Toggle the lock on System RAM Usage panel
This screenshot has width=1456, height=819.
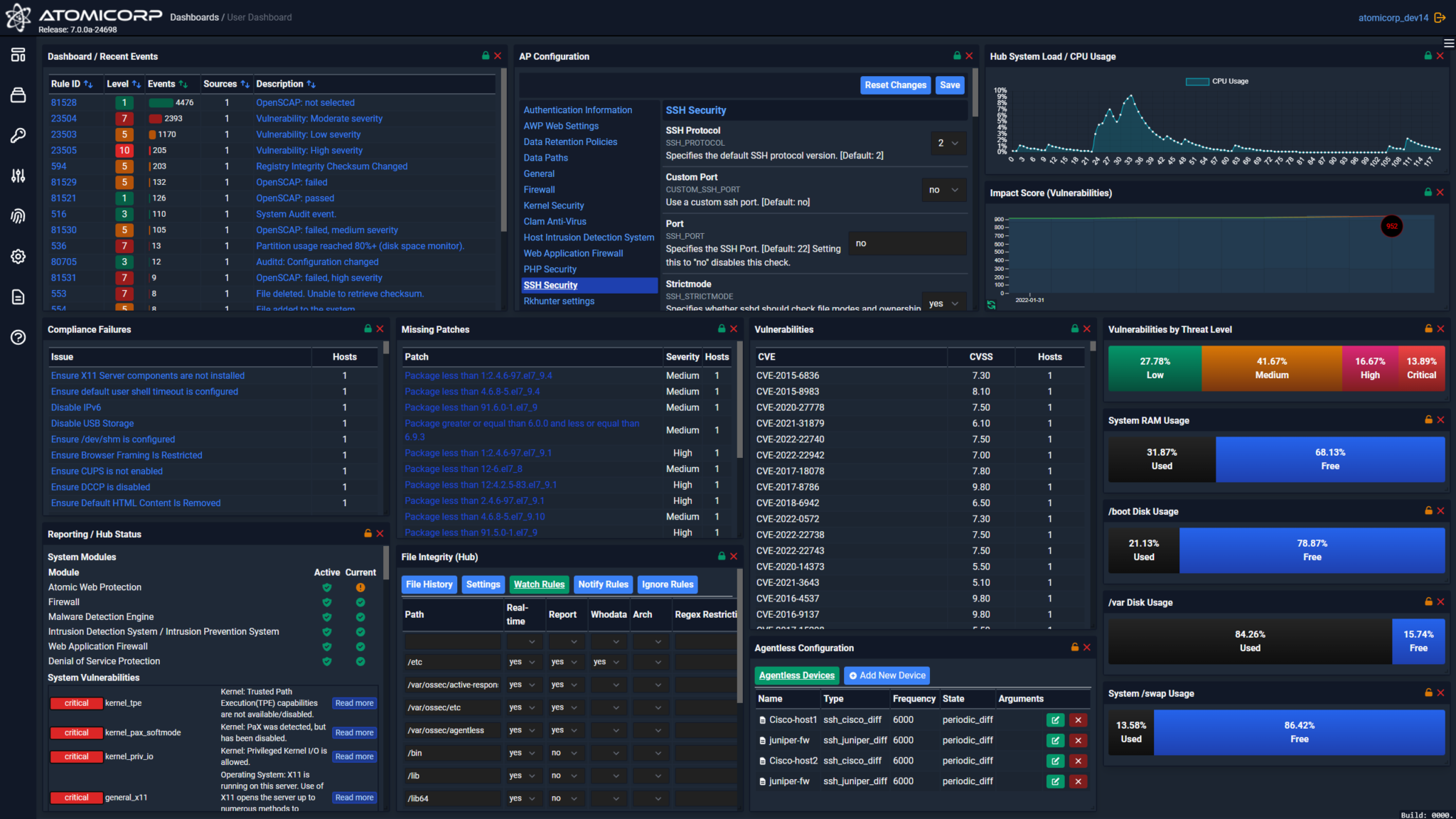1428,419
